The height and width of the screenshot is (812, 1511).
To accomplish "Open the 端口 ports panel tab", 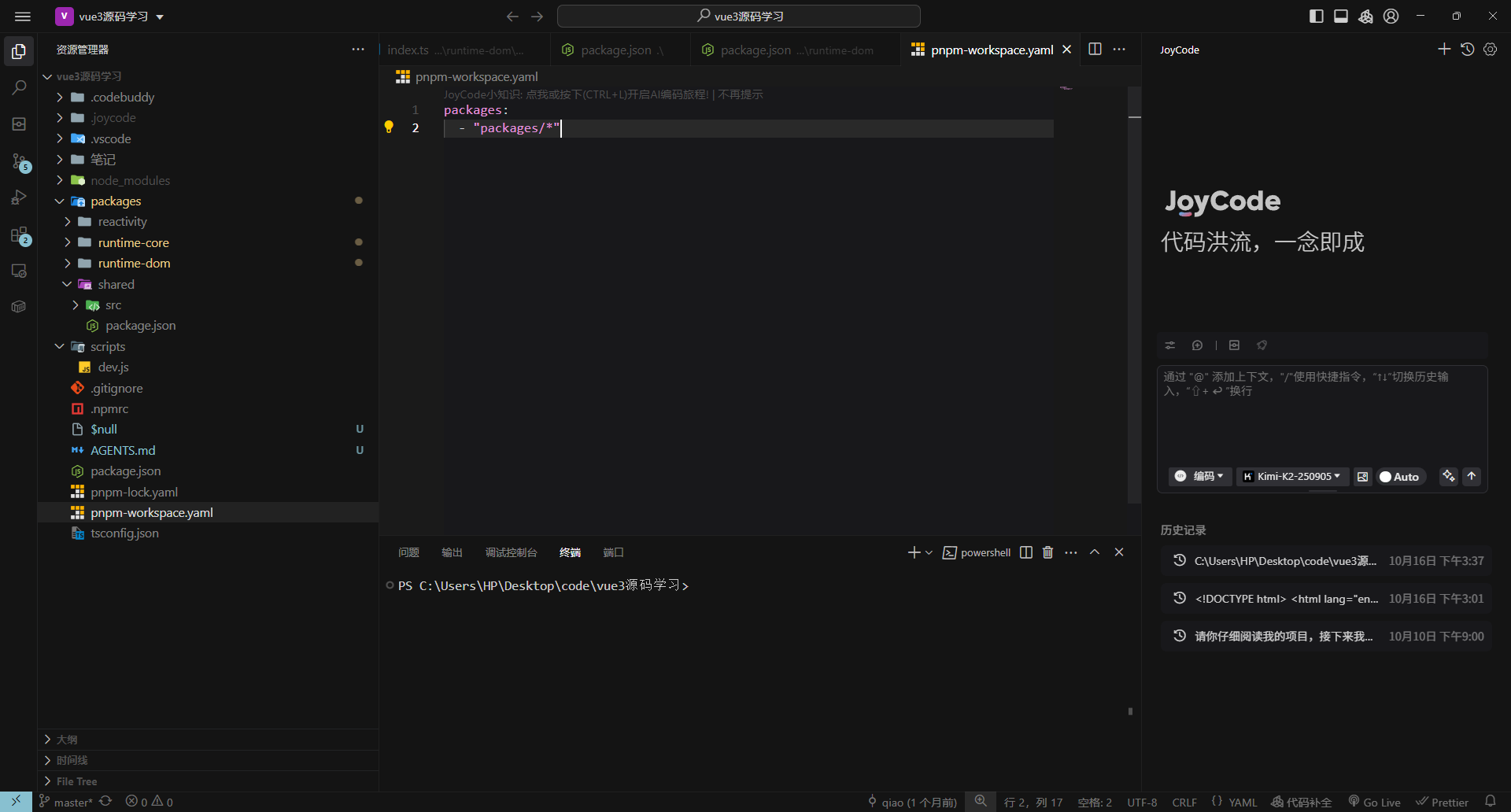I will 613,552.
